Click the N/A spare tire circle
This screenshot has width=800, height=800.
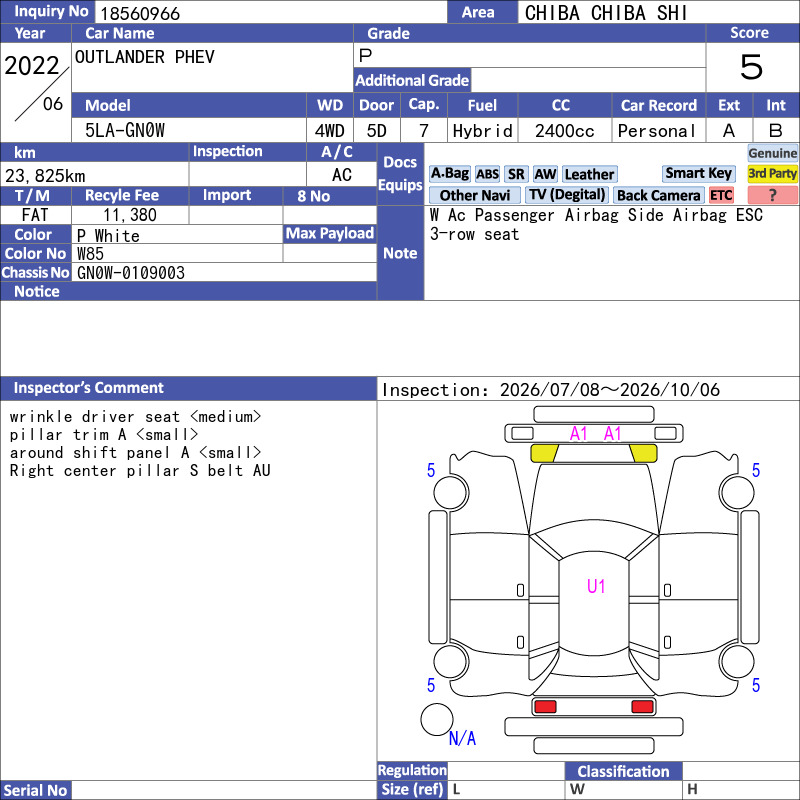437,719
